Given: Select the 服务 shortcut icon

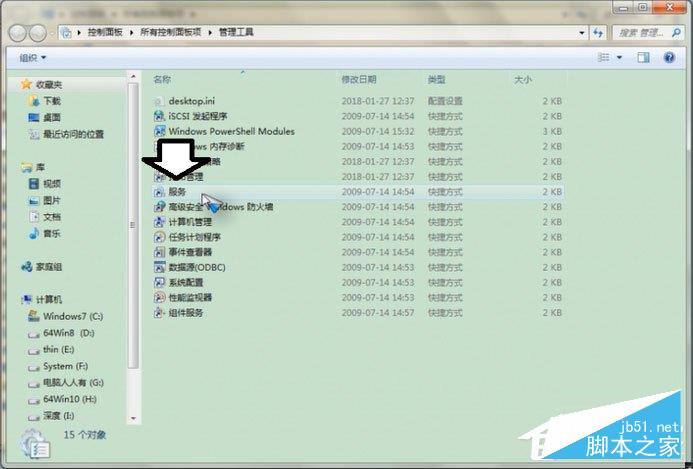Looking at the screenshot, I should click(x=159, y=192).
